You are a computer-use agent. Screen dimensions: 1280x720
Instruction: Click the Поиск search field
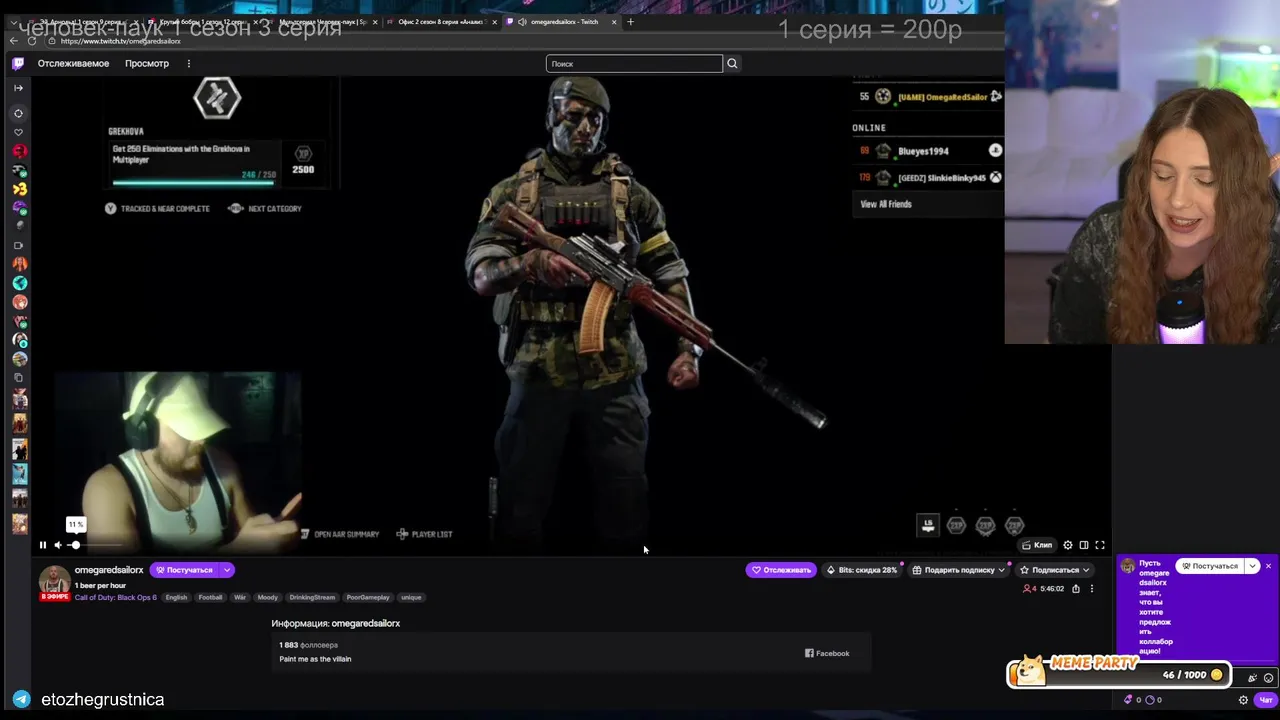pos(634,64)
